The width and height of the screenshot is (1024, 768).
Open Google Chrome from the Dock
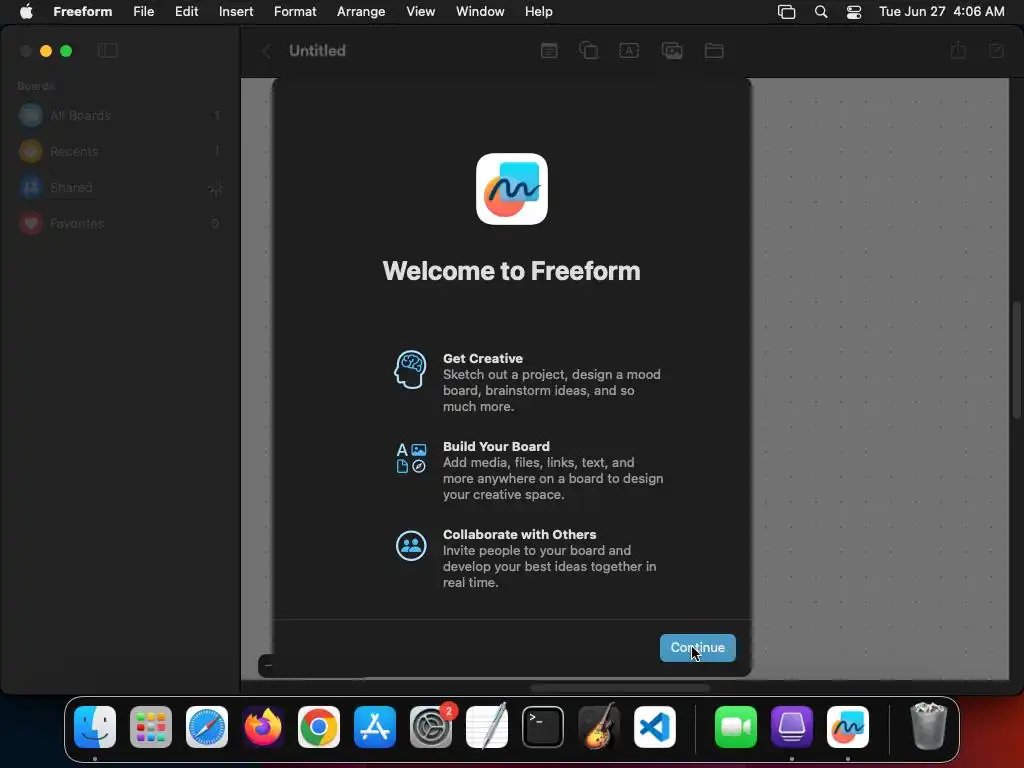319,727
